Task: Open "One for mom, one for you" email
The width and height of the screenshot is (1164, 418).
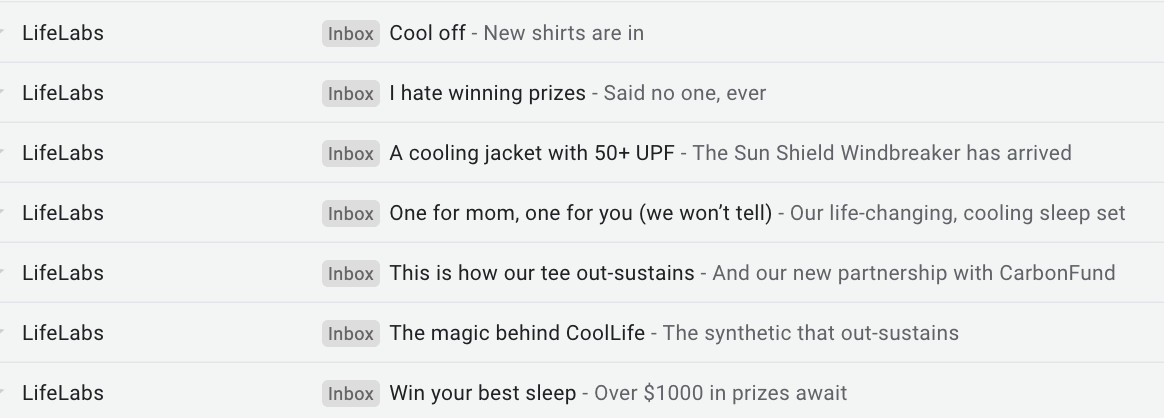Action: pos(581,214)
